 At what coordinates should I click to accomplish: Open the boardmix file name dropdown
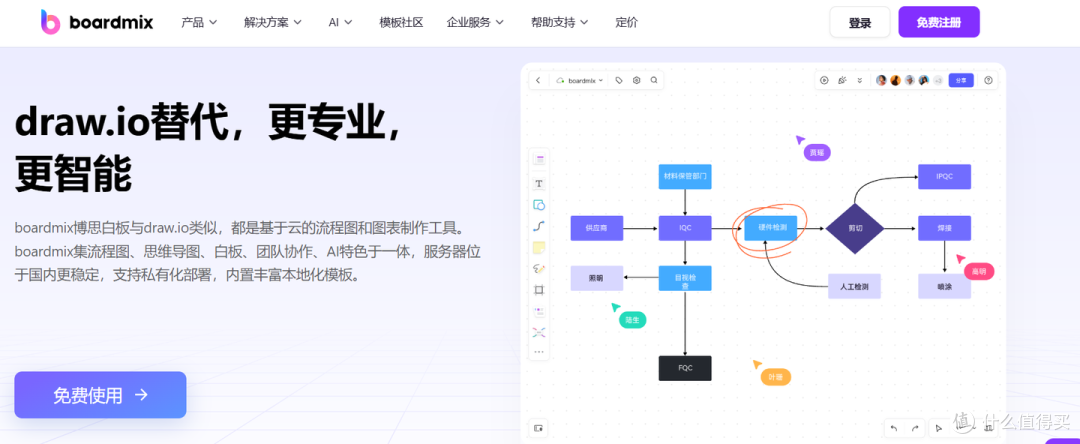579,80
